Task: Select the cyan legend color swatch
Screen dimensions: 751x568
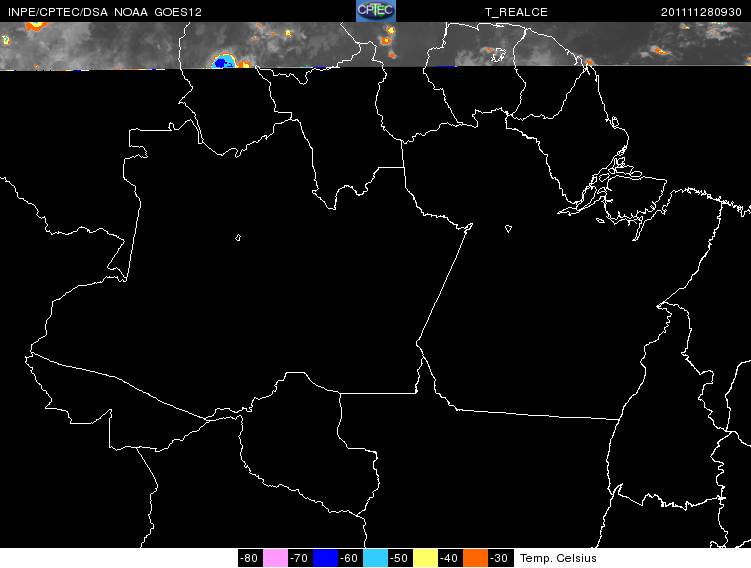Action: point(375,558)
